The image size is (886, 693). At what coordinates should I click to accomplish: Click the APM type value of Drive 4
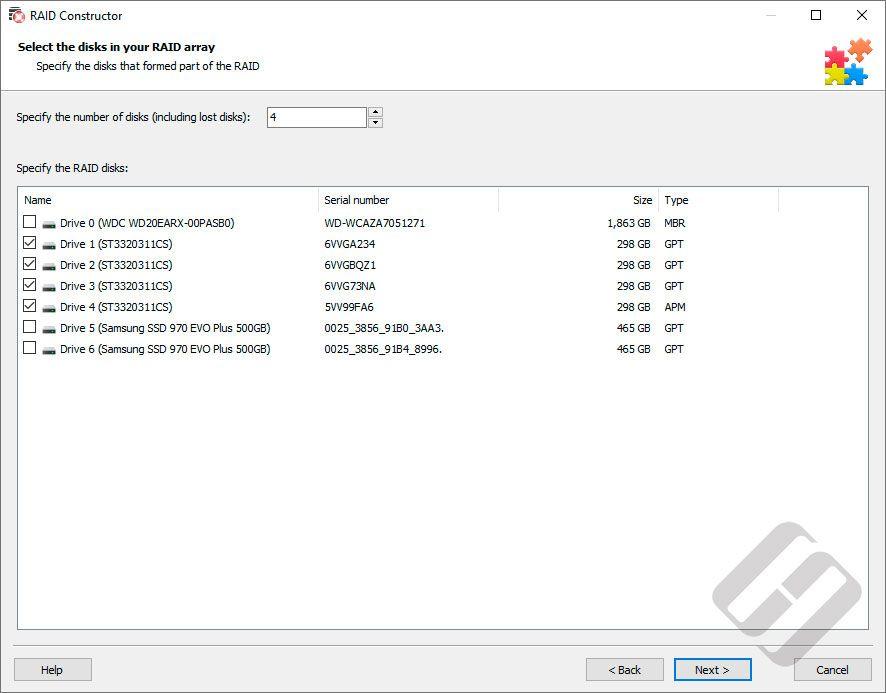(675, 307)
